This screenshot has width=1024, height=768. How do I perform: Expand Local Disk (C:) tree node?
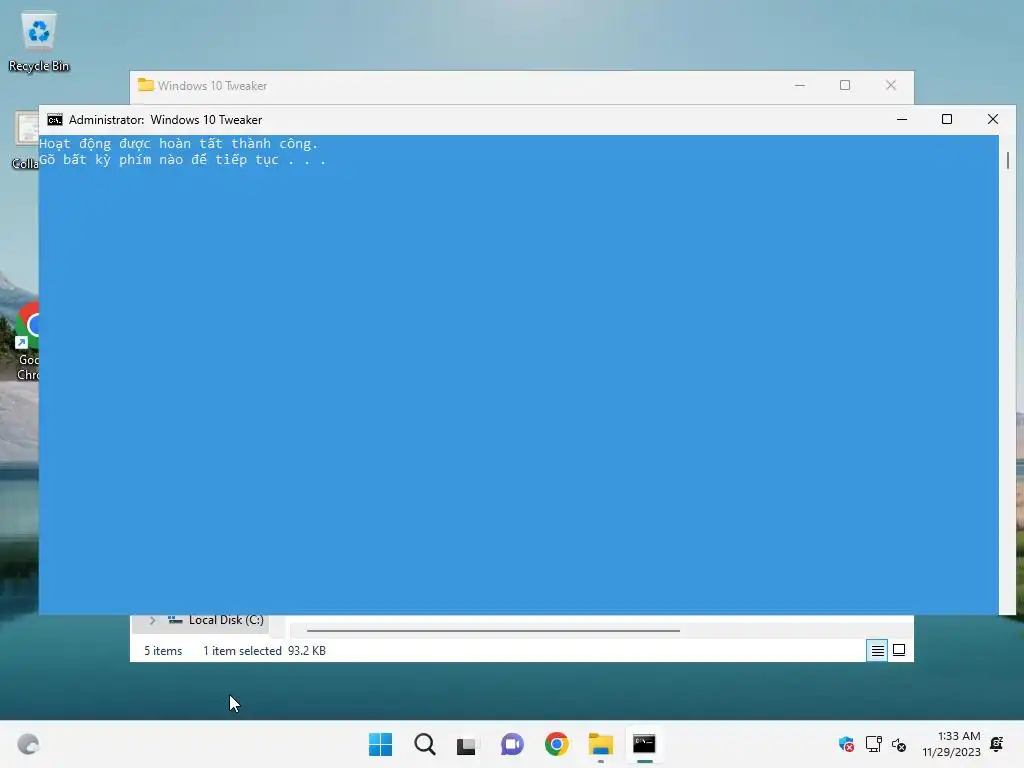(x=152, y=620)
